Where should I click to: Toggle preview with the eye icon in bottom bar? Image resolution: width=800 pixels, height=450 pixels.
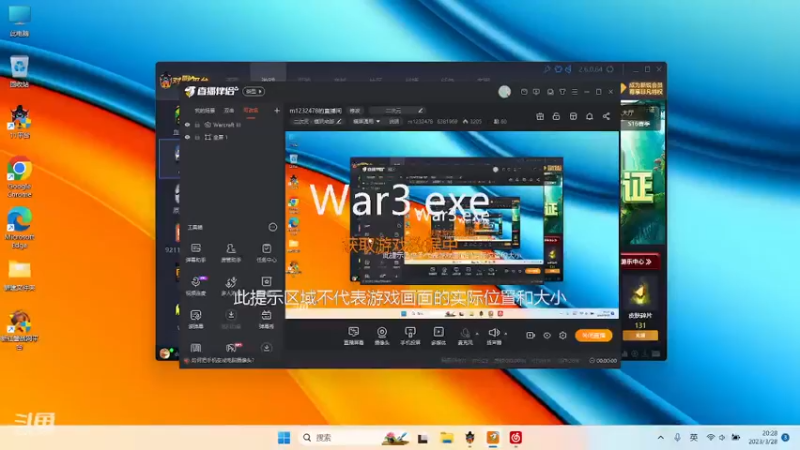[x=547, y=335]
